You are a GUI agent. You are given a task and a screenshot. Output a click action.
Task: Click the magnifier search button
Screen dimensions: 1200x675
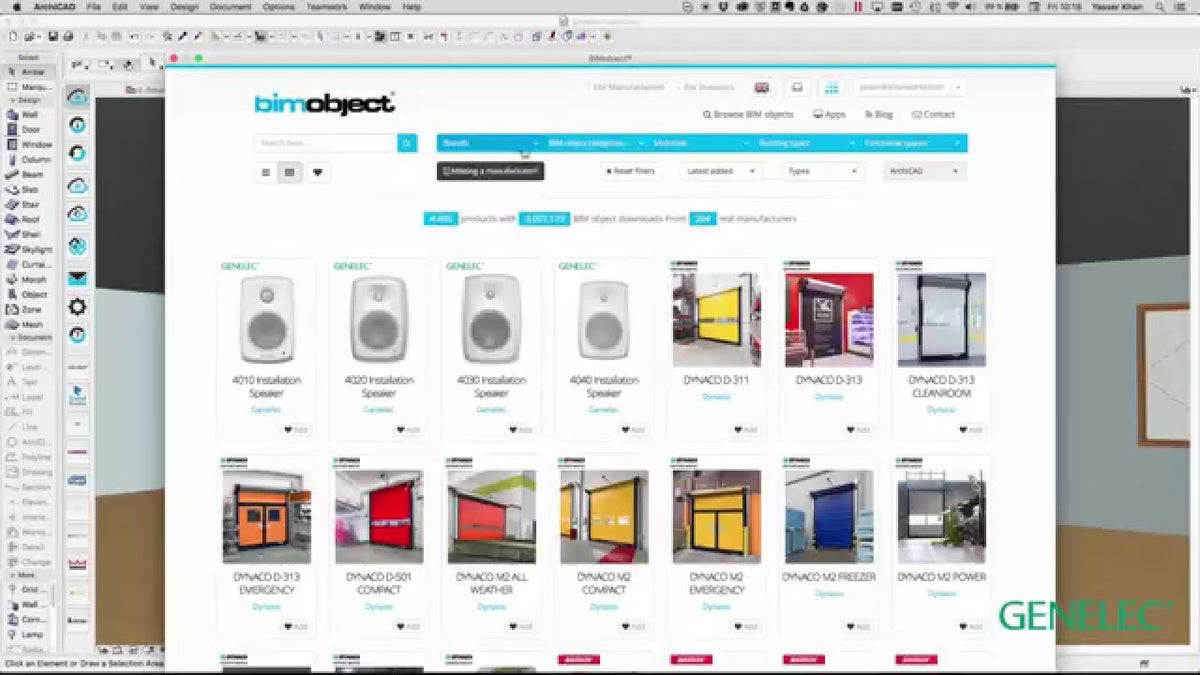407,143
